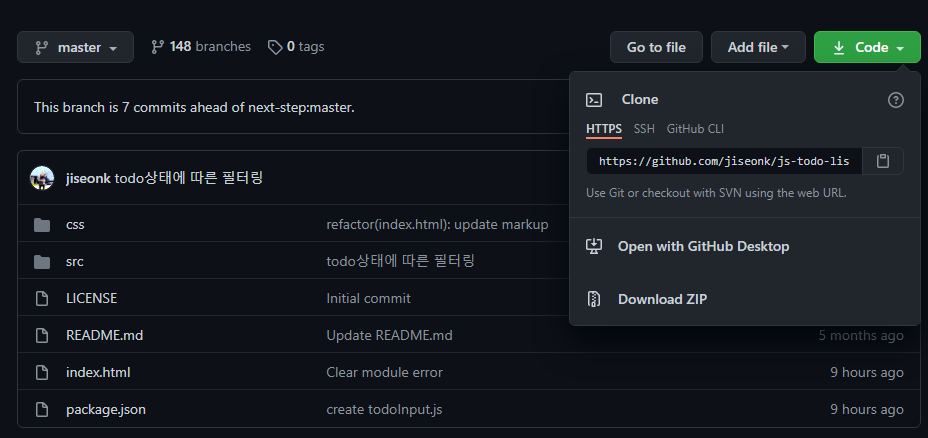Click the terminal icon beside Clone heading
The height and width of the screenshot is (438, 928).
click(594, 100)
